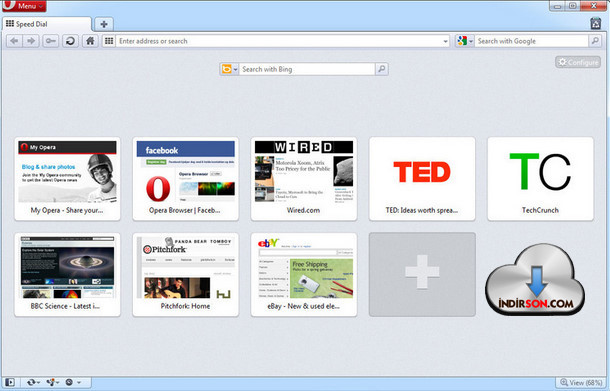Open the Google search engine selector
This screenshot has height=391, width=610.
tap(465, 41)
